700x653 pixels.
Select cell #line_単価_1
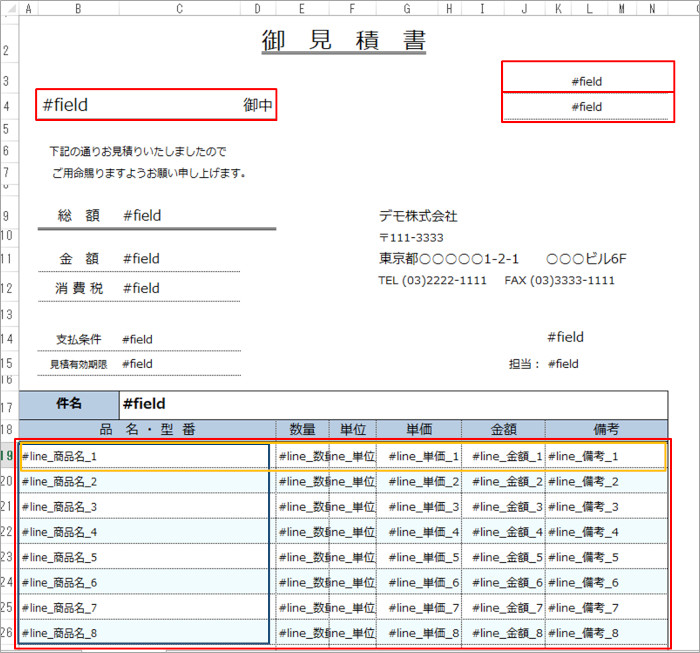[419, 456]
